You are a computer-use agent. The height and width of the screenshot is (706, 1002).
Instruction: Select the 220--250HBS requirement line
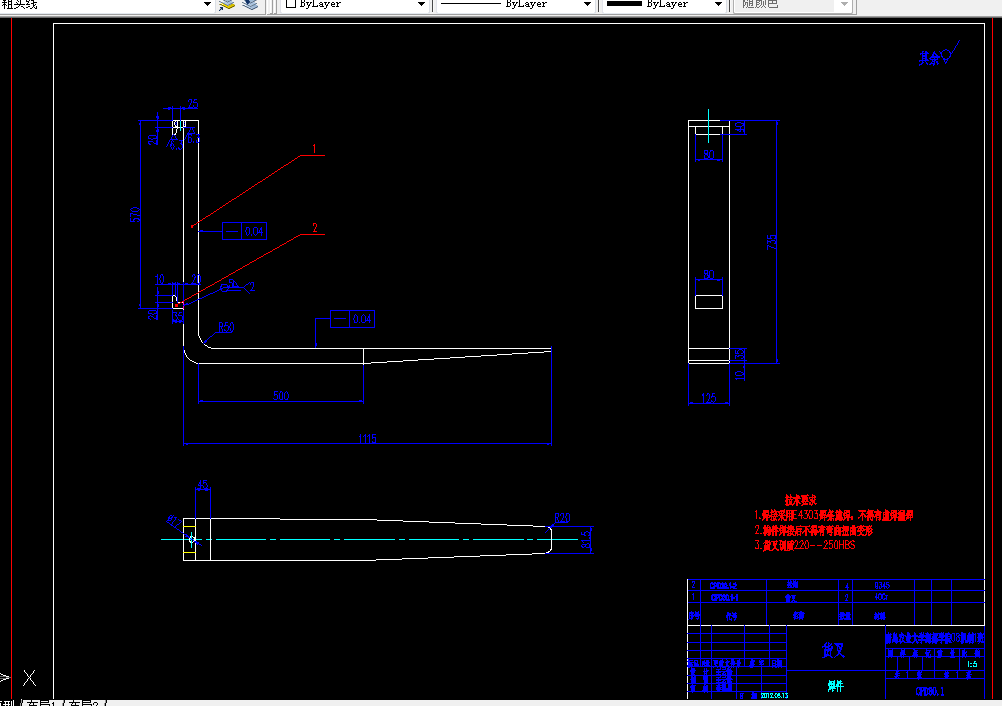[x=805, y=545]
